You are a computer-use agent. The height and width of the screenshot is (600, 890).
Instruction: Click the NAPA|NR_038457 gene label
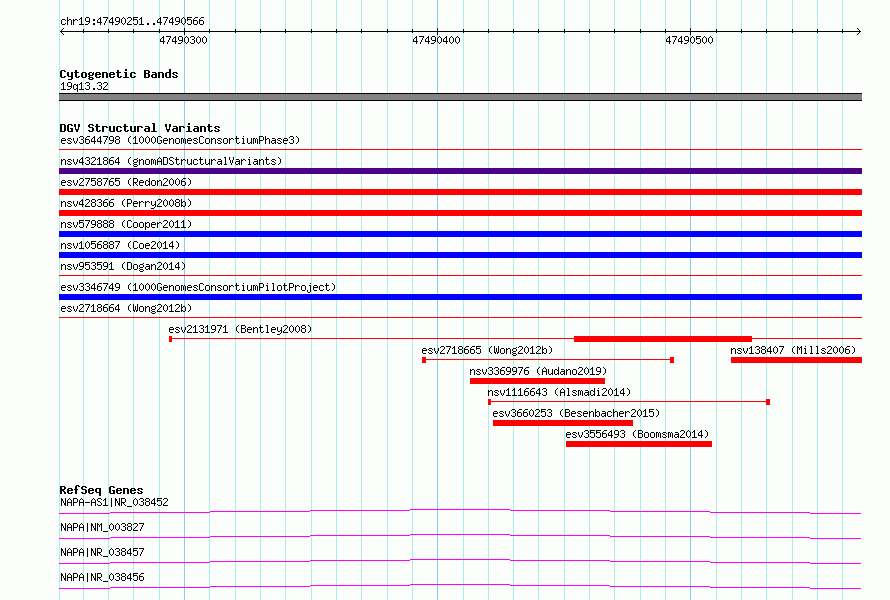tap(102, 552)
